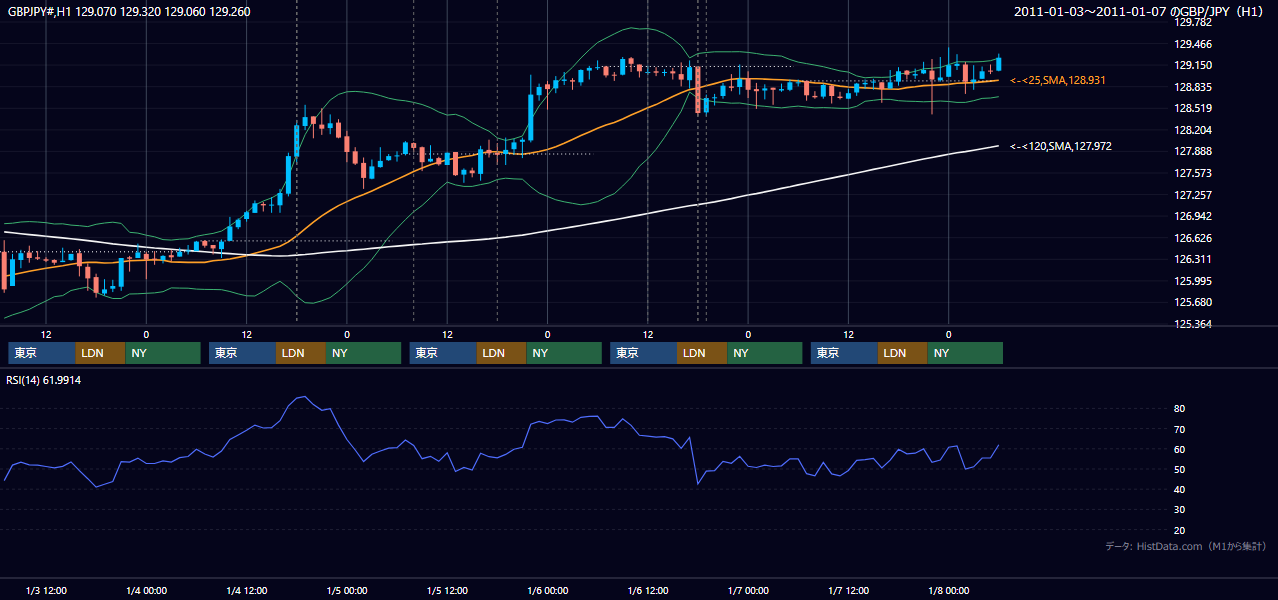This screenshot has width=1278, height=600.
Task: Click RSI scale level 60
Action: click(1179, 449)
